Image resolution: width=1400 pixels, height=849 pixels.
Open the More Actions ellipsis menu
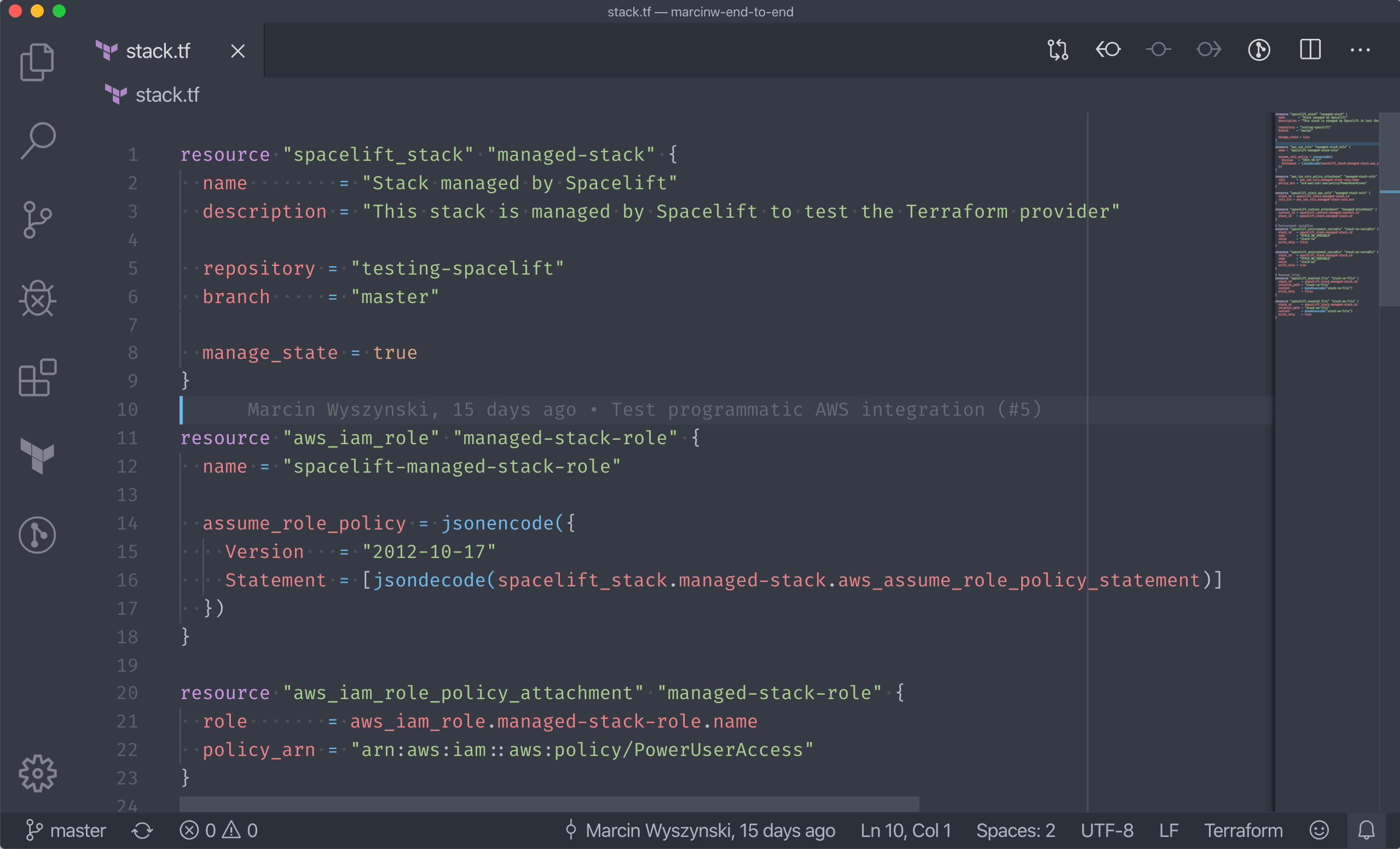(1360, 50)
